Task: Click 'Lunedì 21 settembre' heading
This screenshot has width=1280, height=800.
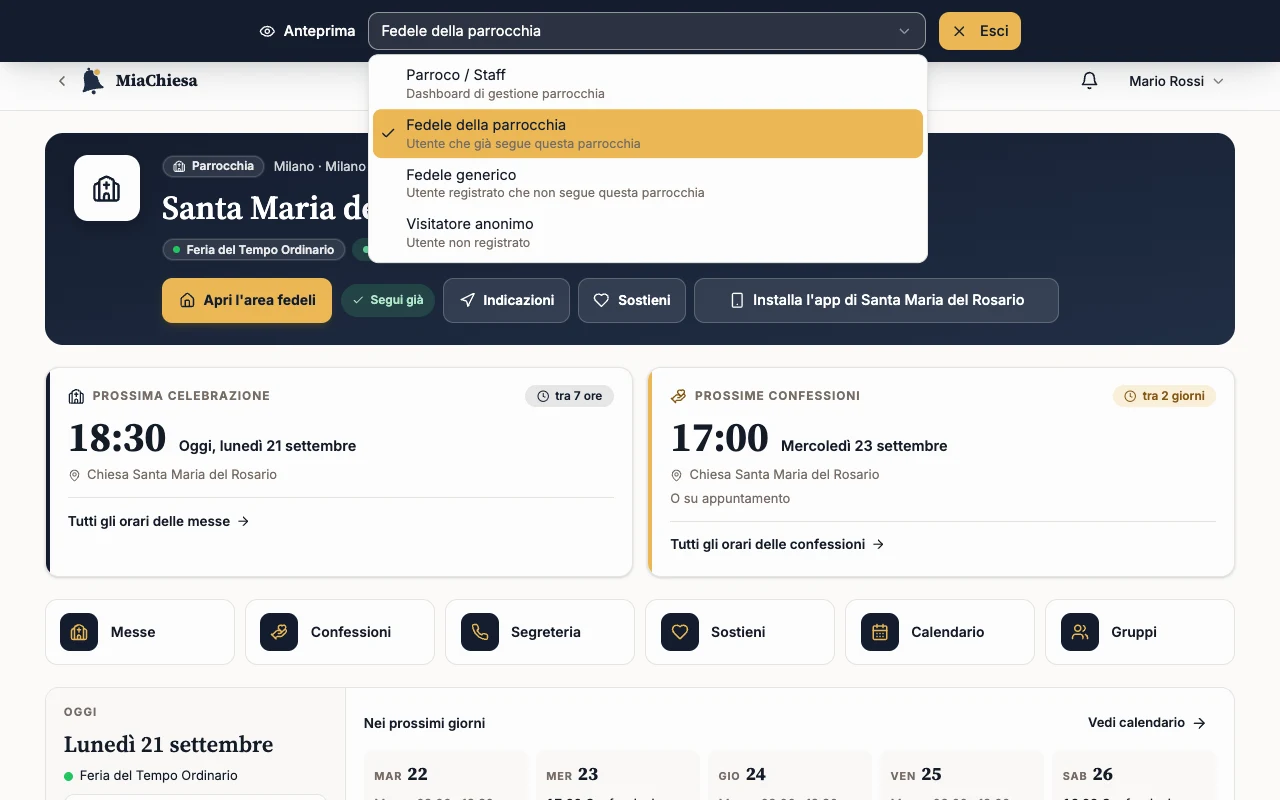Action: (168, 745)
